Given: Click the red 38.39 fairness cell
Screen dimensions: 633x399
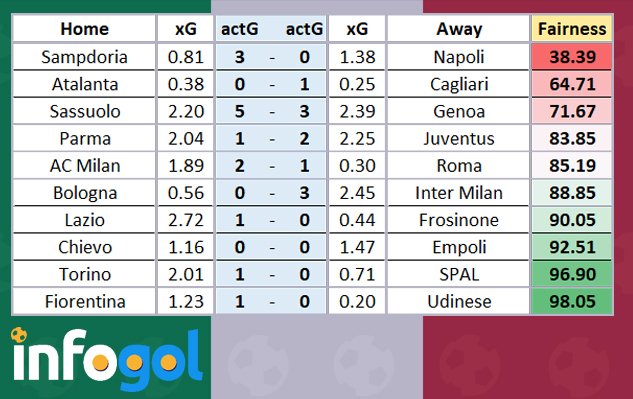Looking at the screenshot, I should click(572, 57).
